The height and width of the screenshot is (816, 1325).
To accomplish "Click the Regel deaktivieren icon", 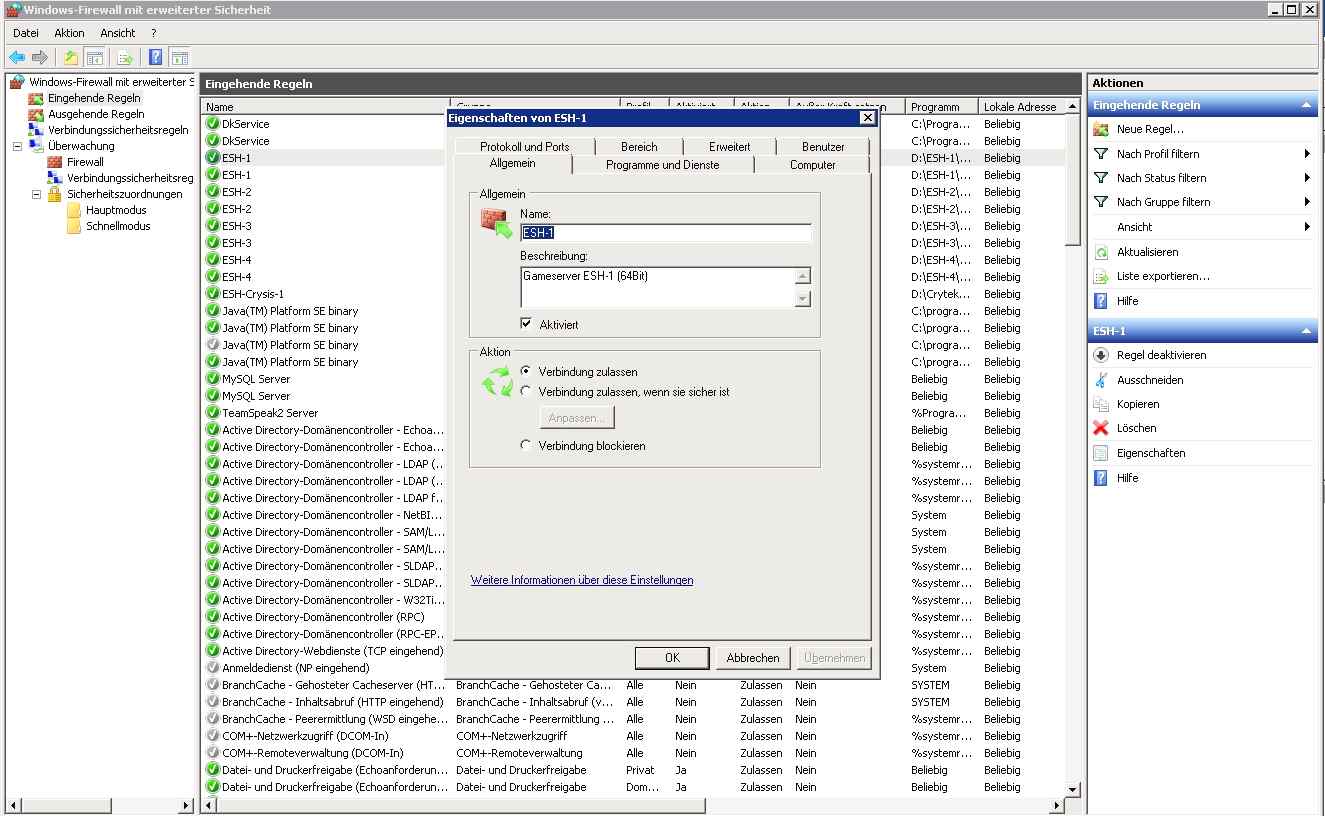I will [x=1101, y=355].
